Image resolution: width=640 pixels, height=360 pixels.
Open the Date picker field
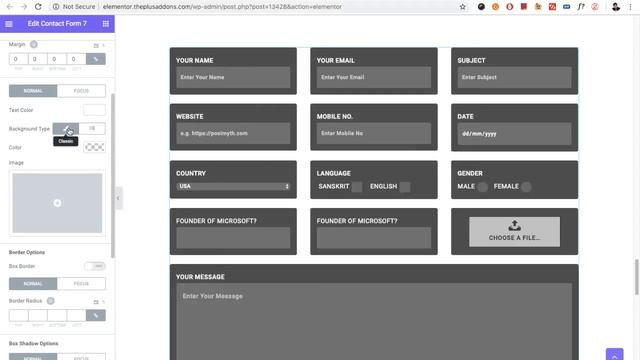point(514,133)
